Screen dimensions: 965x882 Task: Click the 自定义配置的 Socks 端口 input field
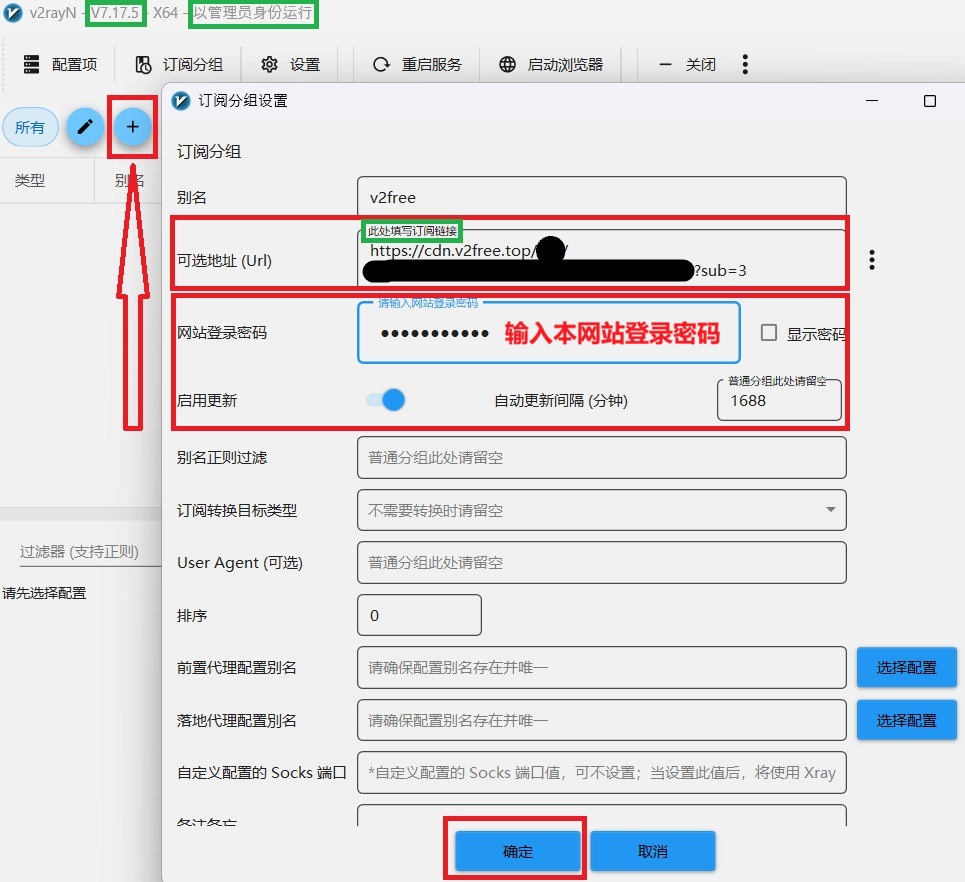(x=601, y=772)
